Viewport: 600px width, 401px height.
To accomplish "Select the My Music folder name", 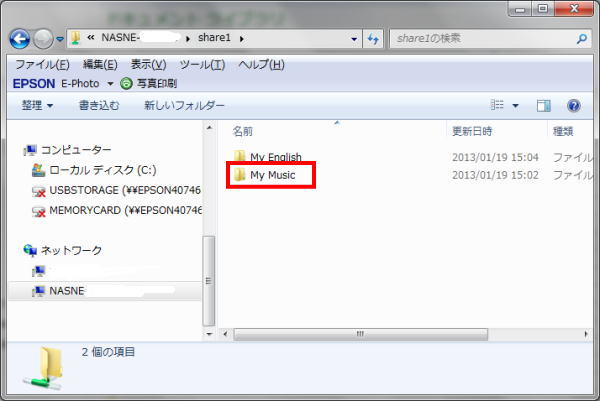I will (x=272, y=175).
